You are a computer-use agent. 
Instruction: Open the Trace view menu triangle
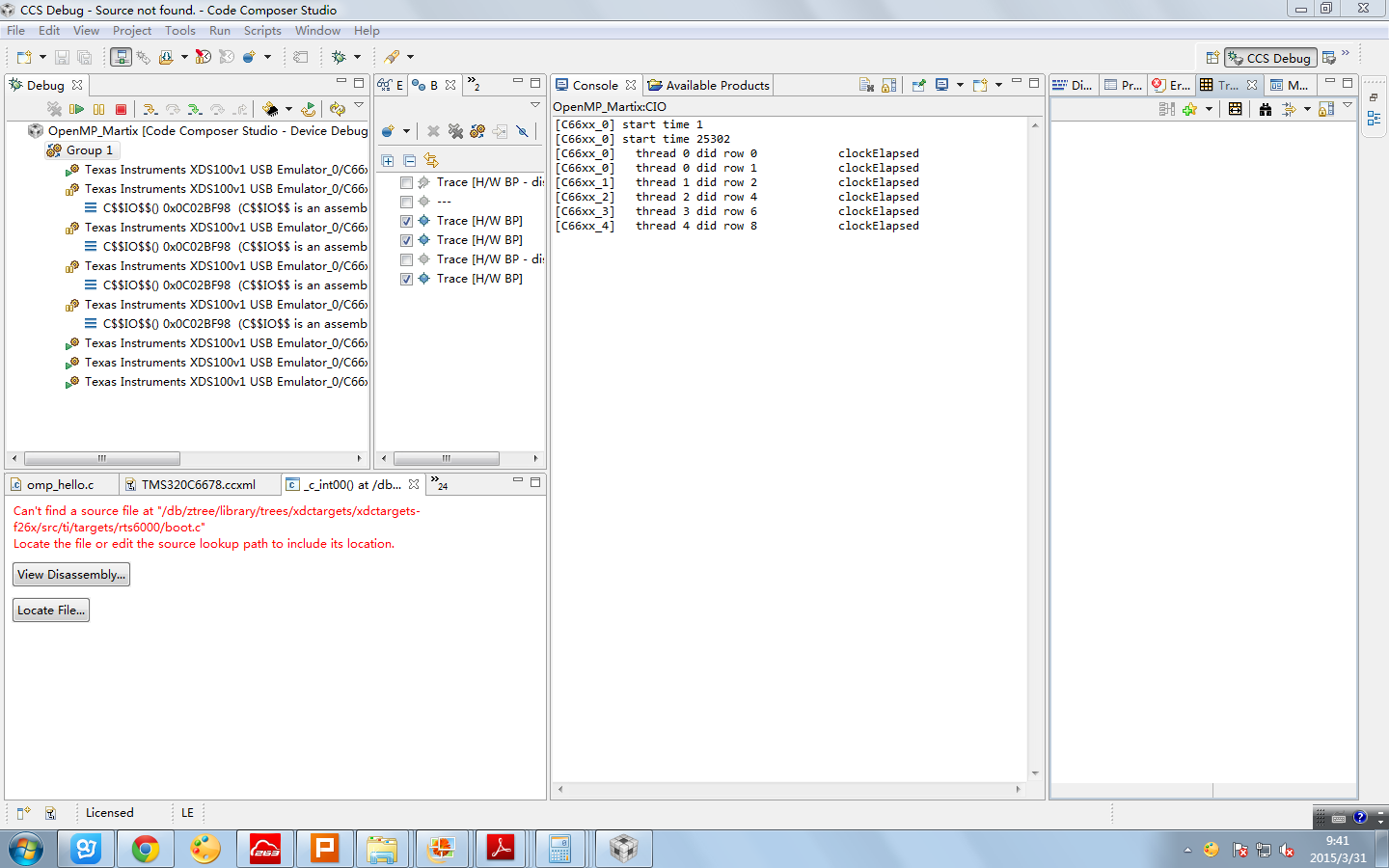click(x=1348, y=105)
